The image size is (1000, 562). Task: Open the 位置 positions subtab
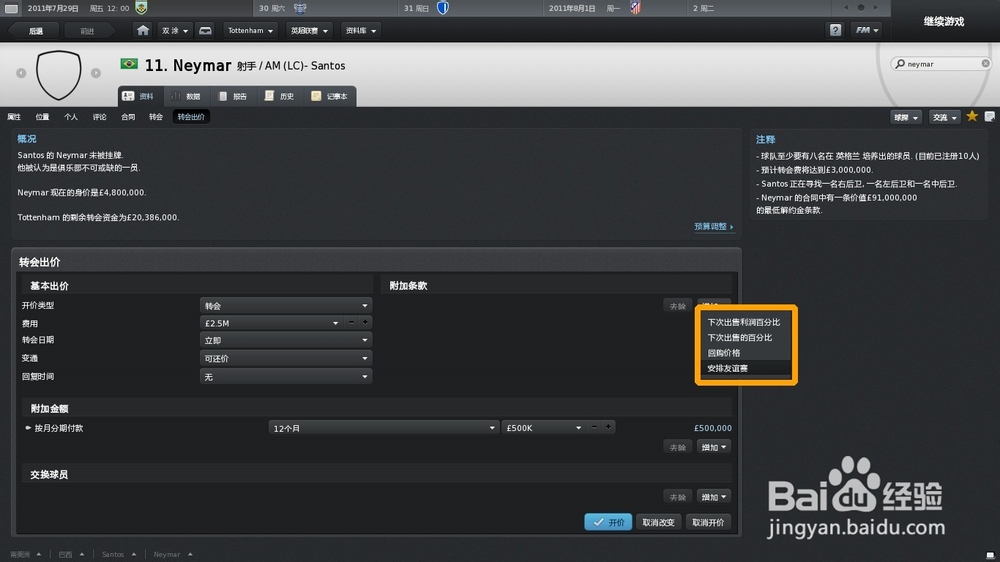[x=42, y=117]
